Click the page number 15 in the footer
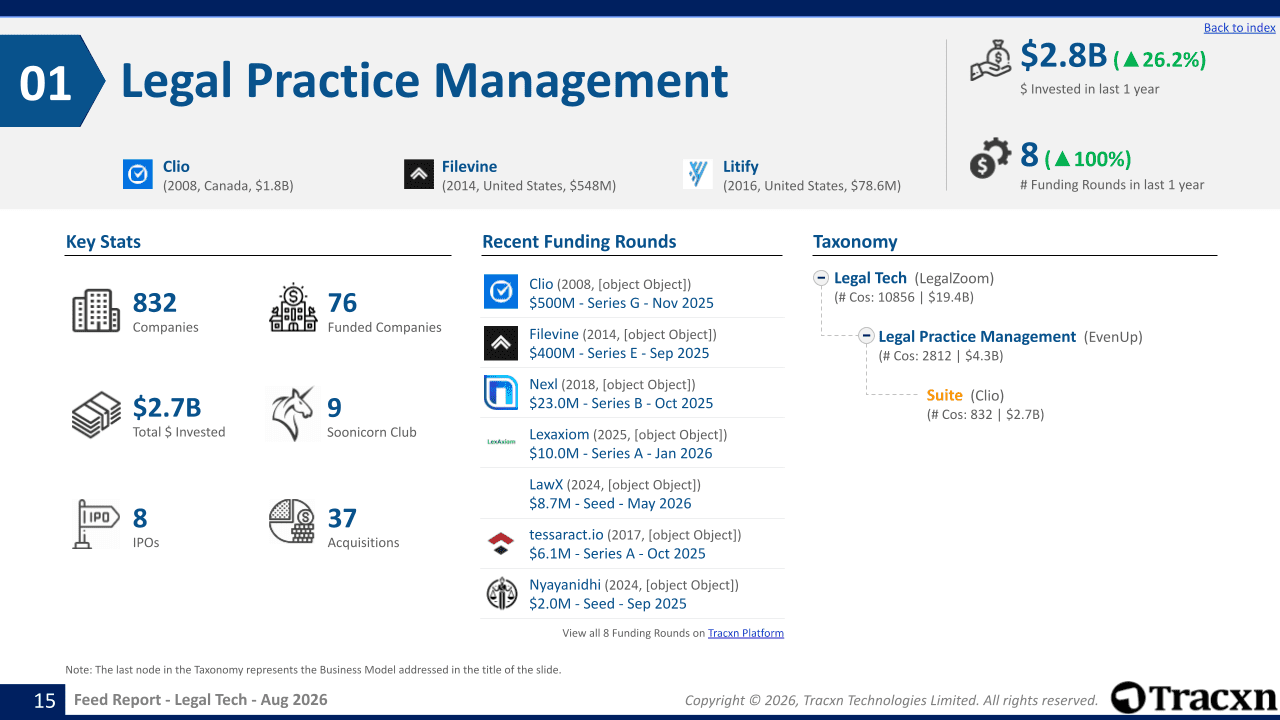The image size is (1280, 720). pyautogui.click(x=45, y=700)
